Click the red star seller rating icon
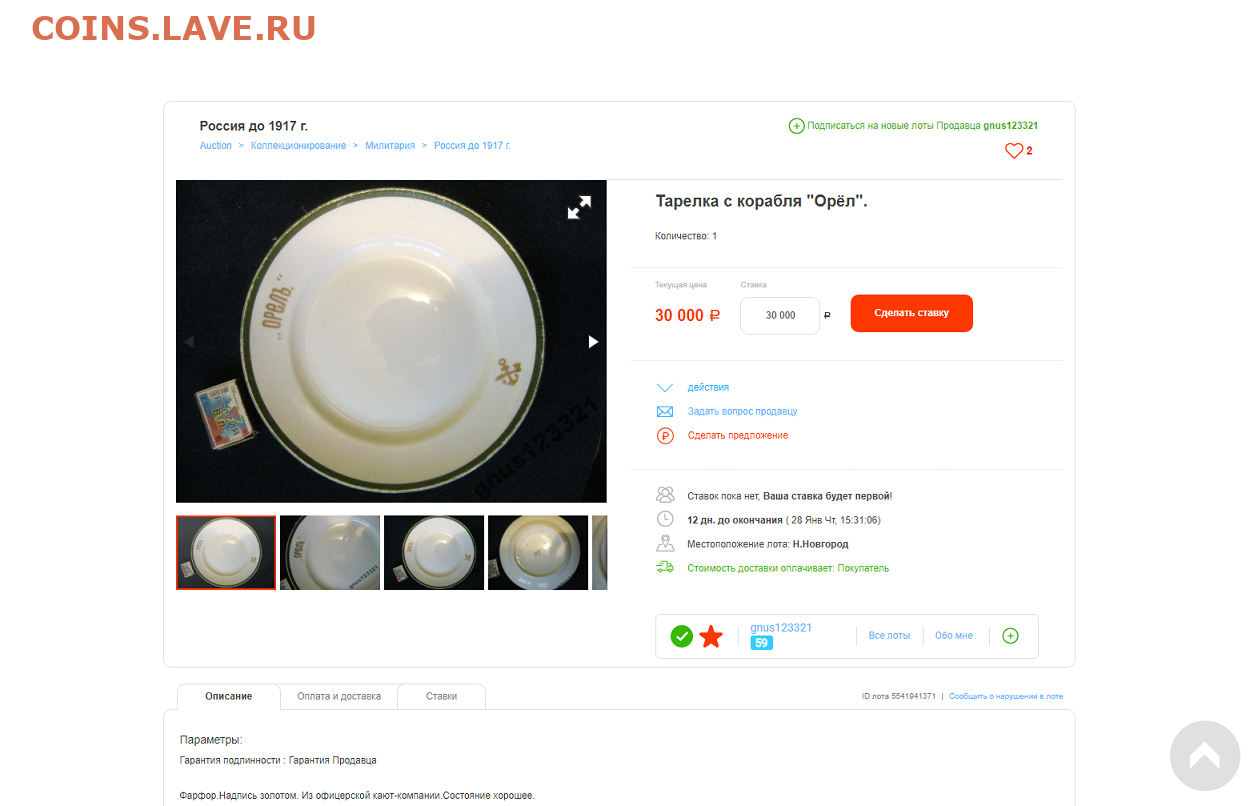Screen dimensions: 1254x806 pos(711,636)
